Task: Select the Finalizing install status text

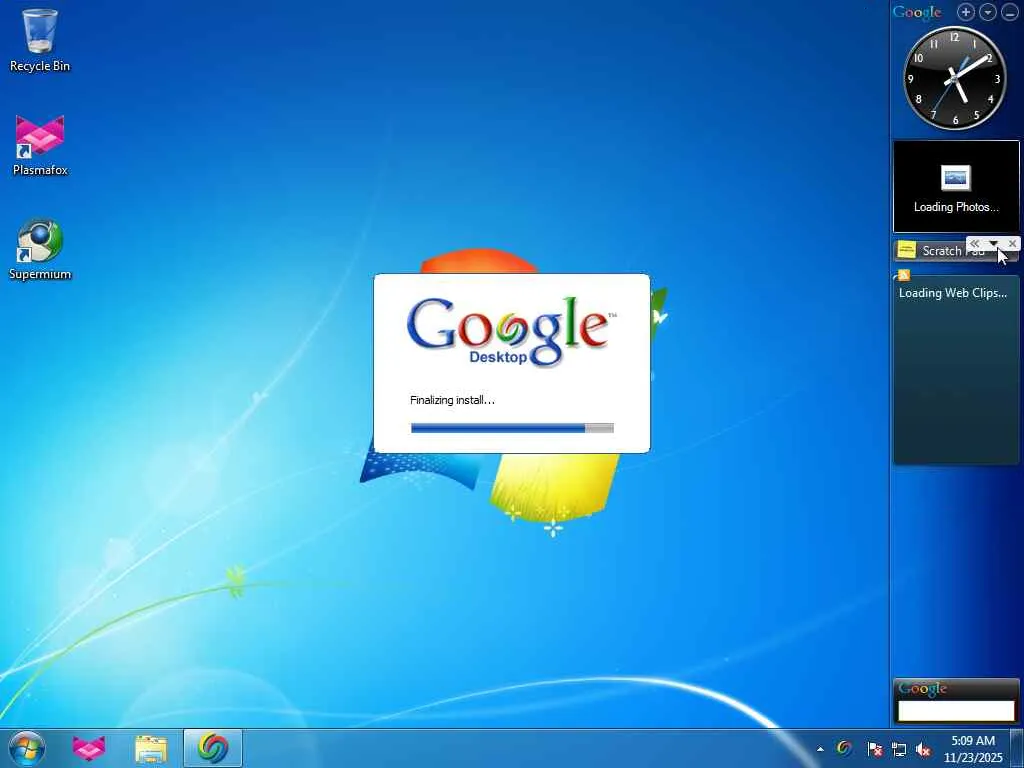Action: click(452, 400)
